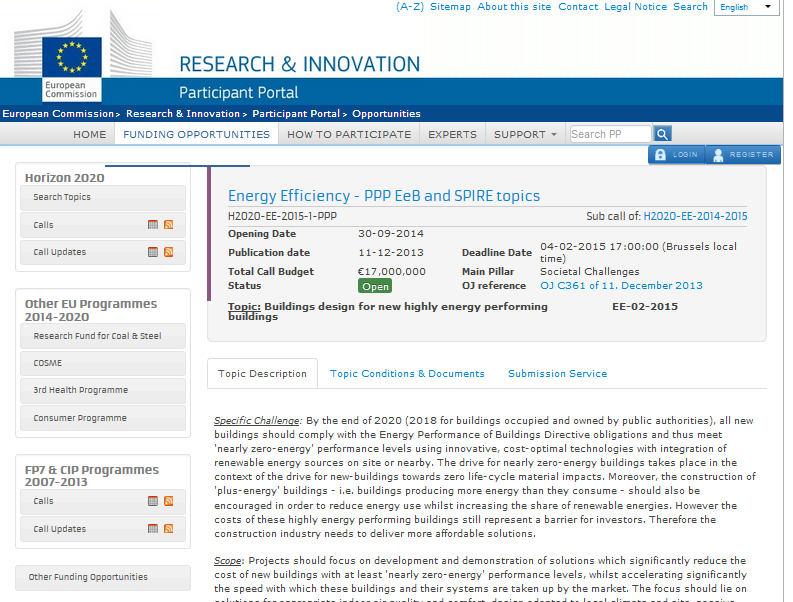Open RSS feed icon in Horizon 2020 Calls row
This screenshot has width=793, height=602.
click(169, 225)
